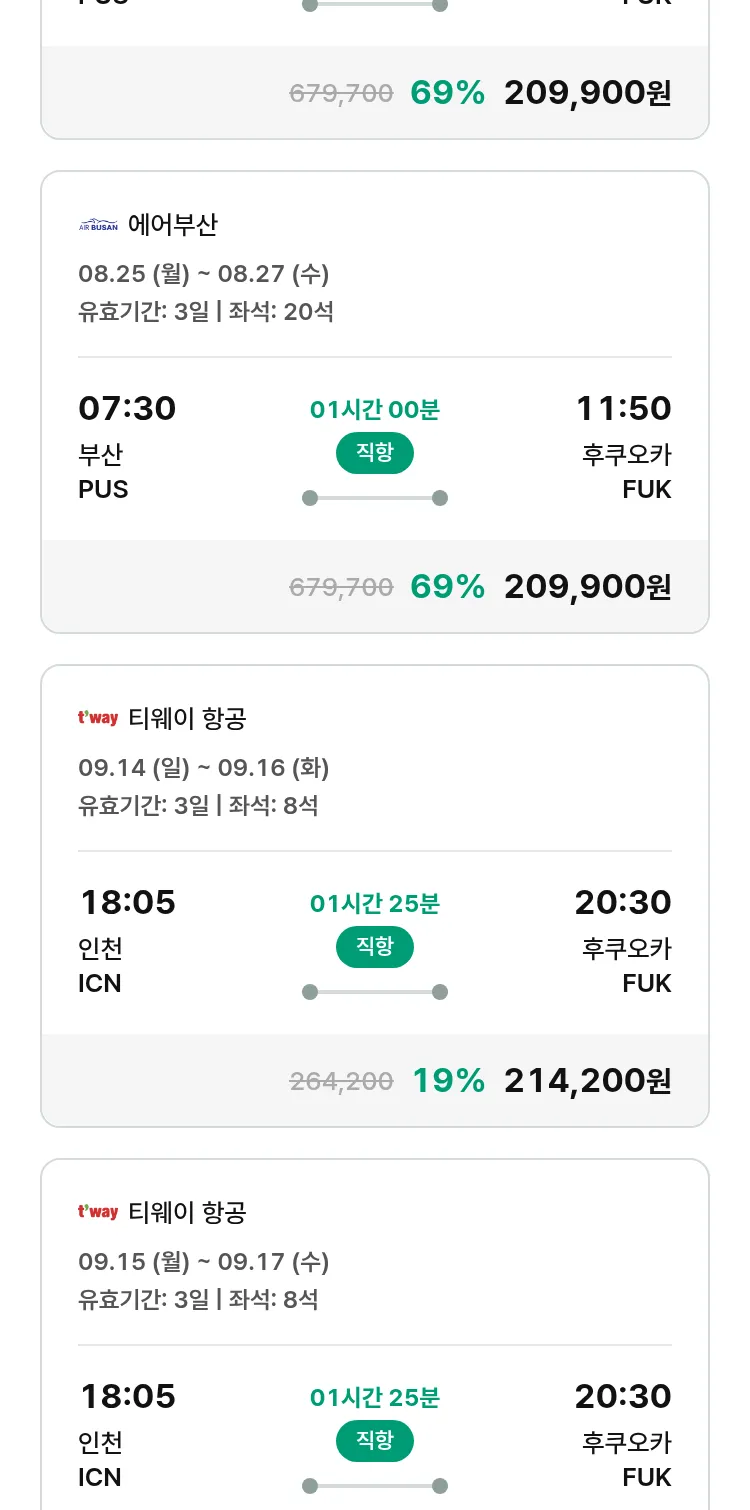The width and height of the screenshot is (750, 1510).
Task: Click the route line on the 09.14 t'way flight
Action: click(375, 992)
